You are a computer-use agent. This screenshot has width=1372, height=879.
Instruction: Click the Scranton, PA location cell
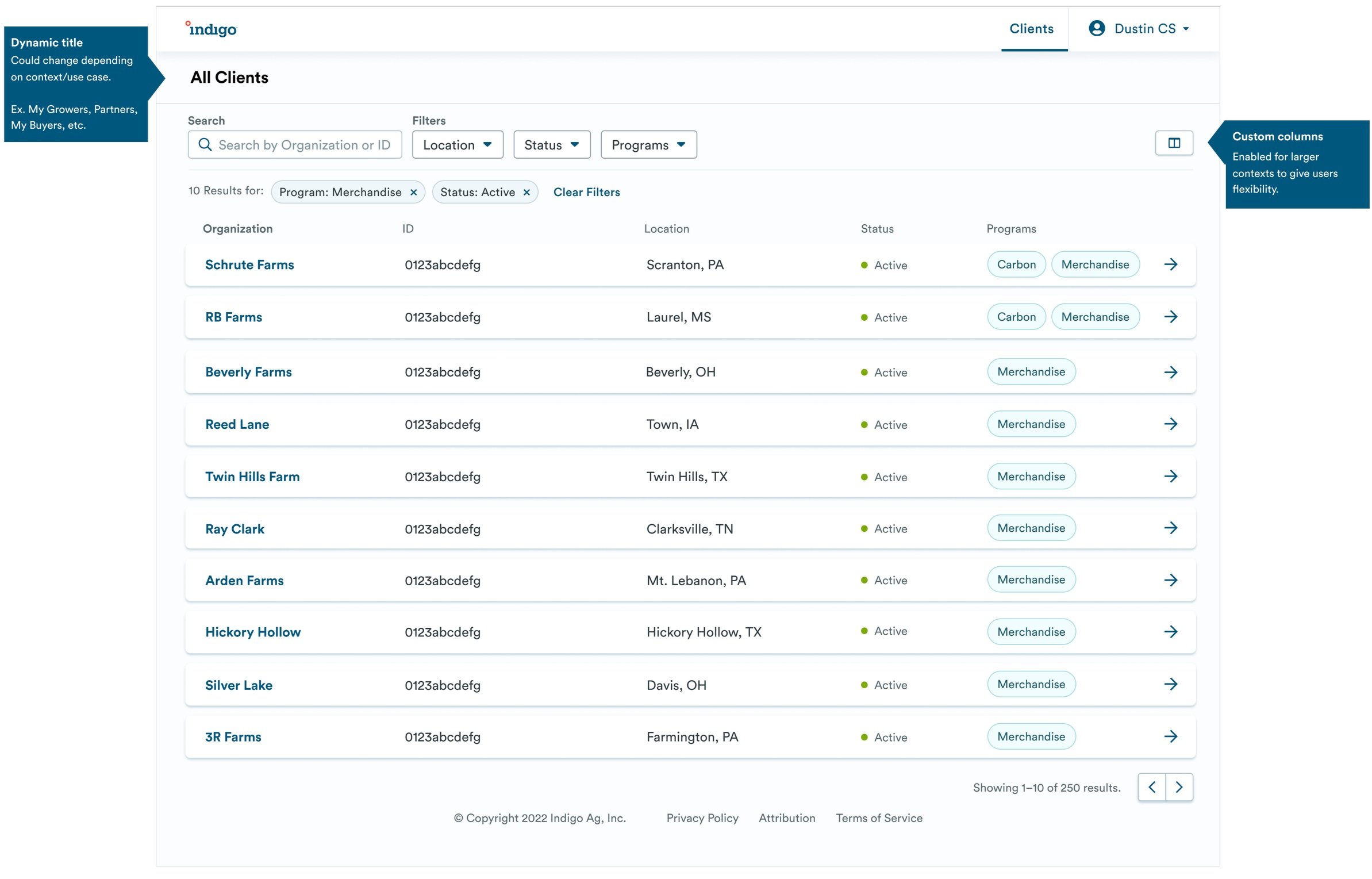[x=685, y=265]
